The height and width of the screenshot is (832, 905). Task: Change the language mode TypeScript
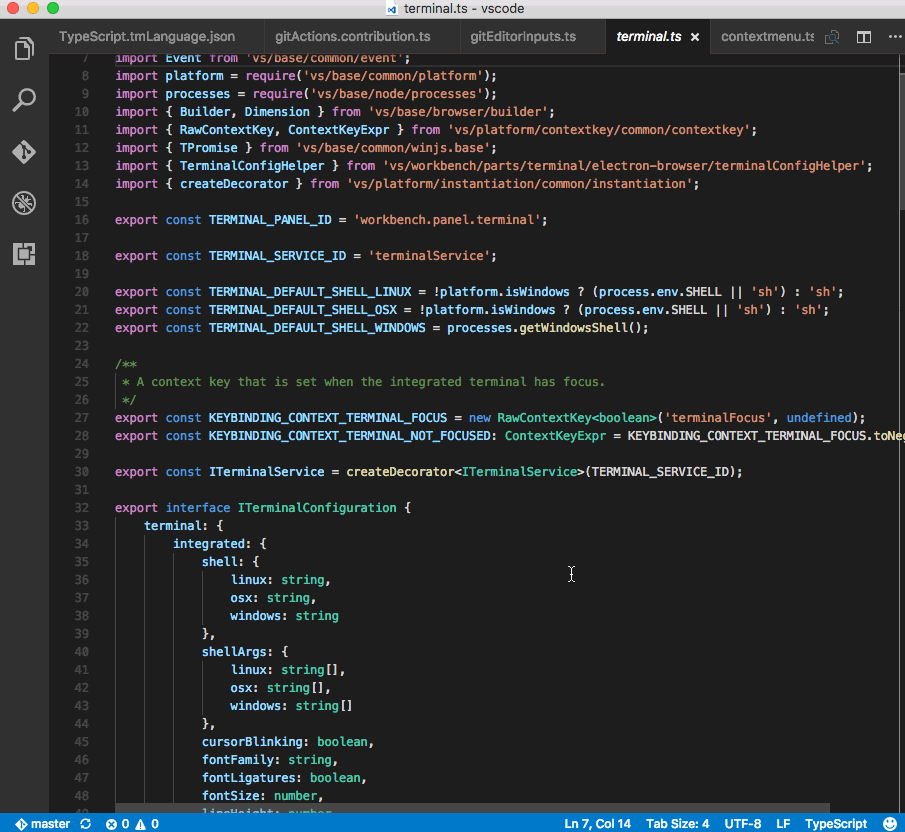click(x=836, y=824)
